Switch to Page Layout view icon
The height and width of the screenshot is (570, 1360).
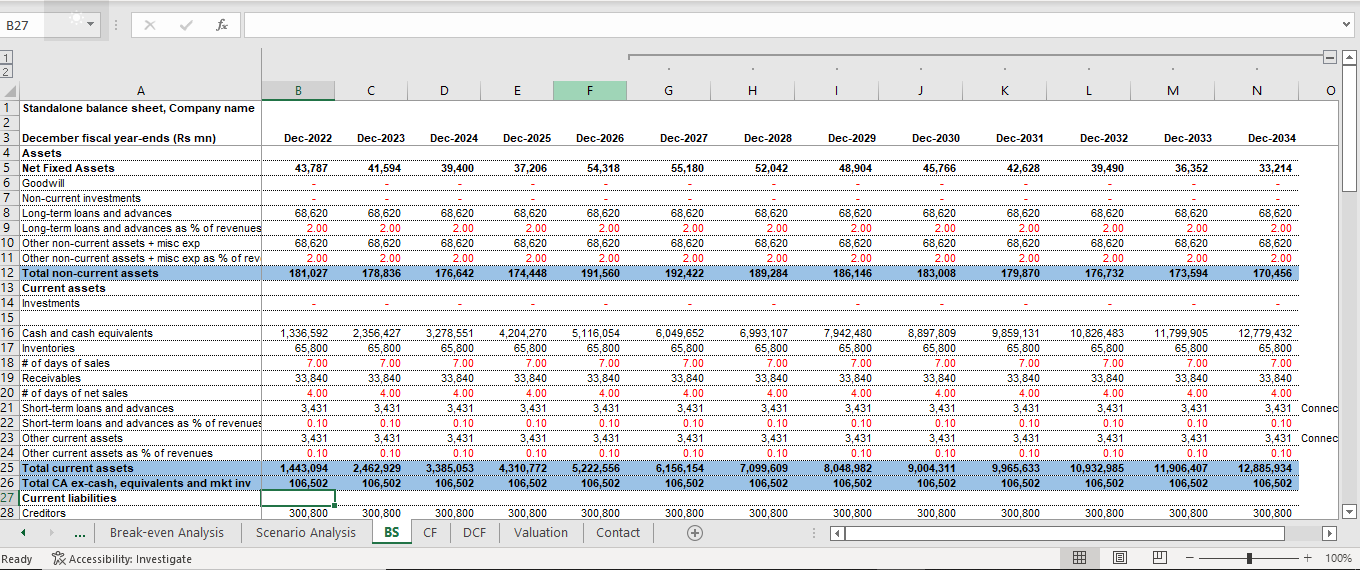coord(1120,558)
